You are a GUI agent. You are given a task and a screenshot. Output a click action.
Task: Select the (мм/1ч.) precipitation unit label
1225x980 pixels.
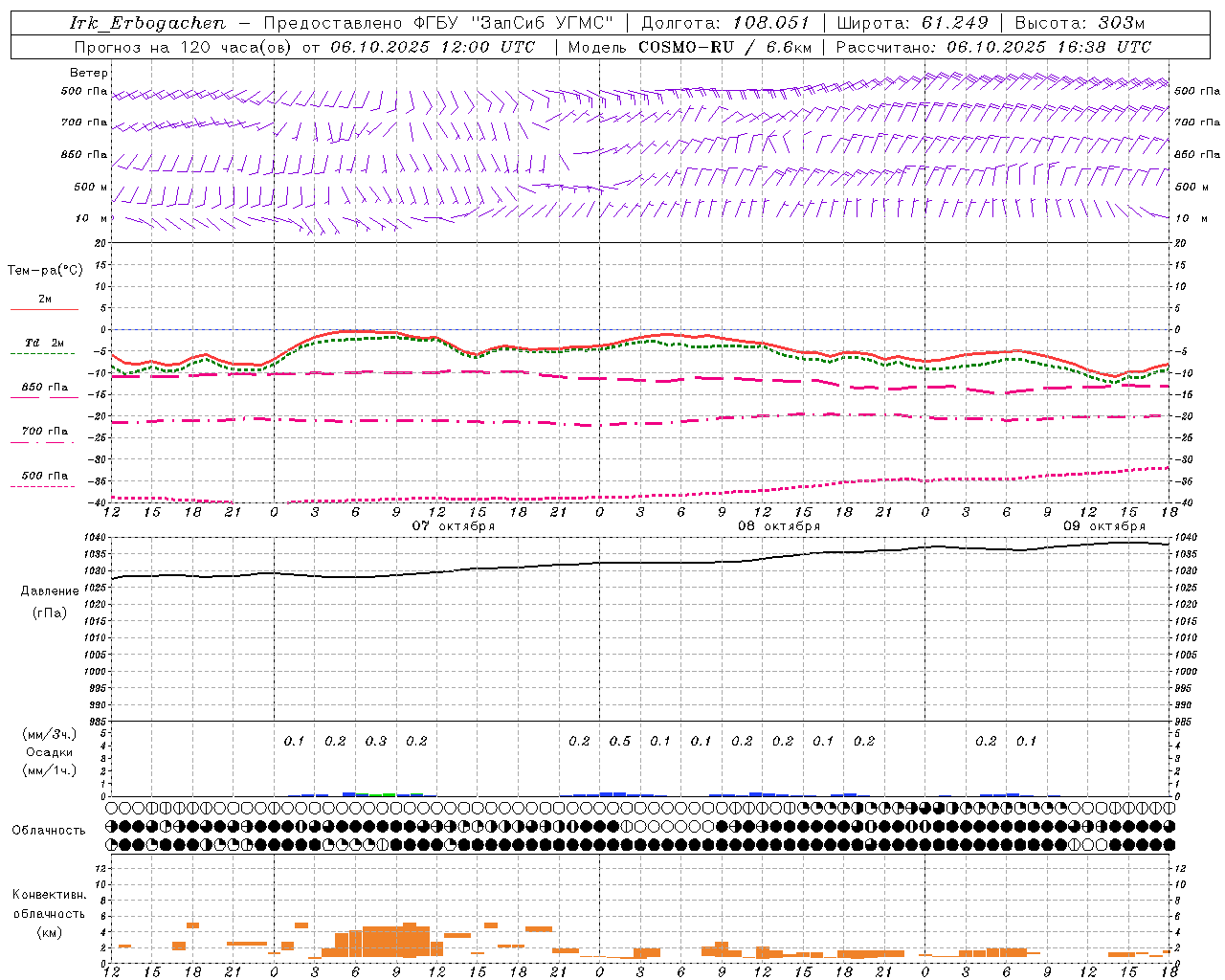[49, 770]
